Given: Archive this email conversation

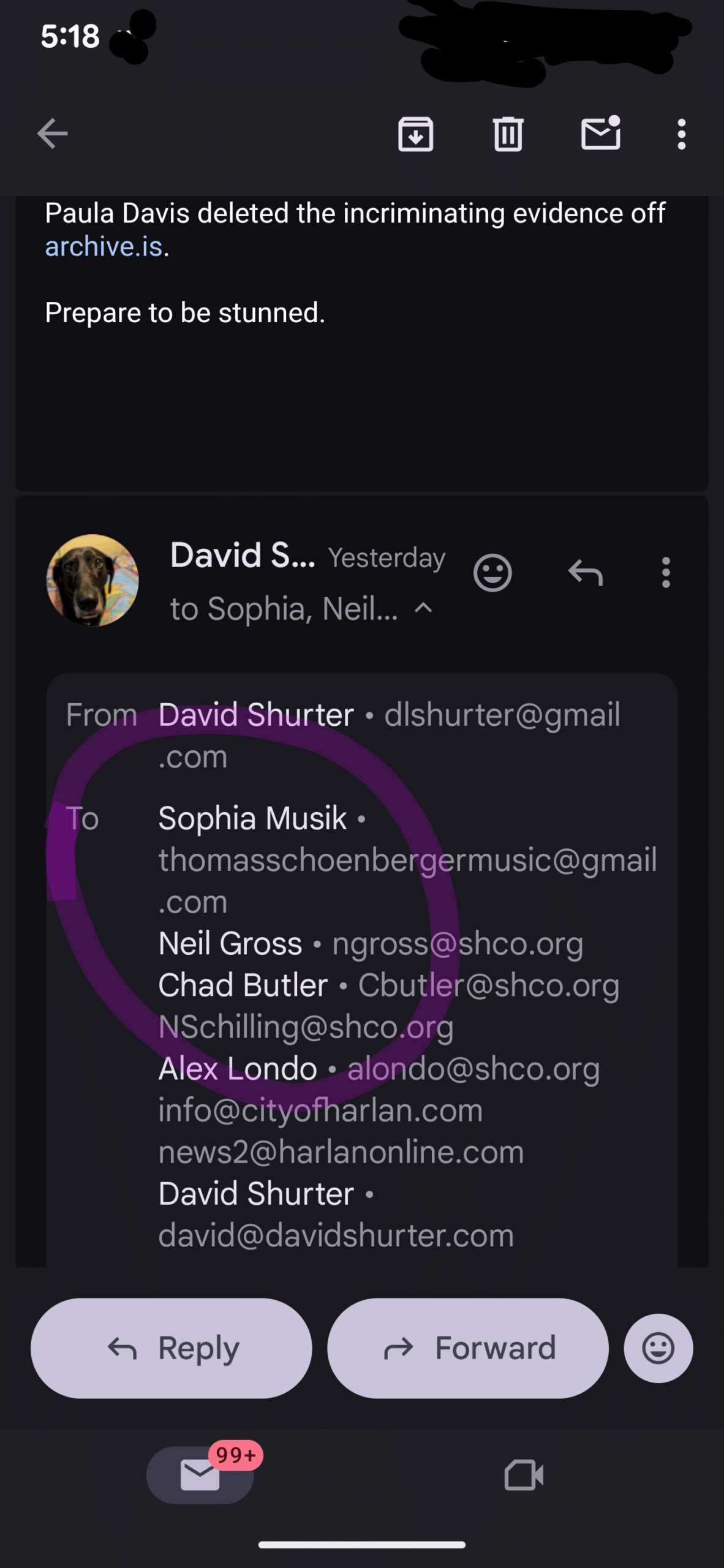Looking at the screenshot, I should [x=415, y=134].
